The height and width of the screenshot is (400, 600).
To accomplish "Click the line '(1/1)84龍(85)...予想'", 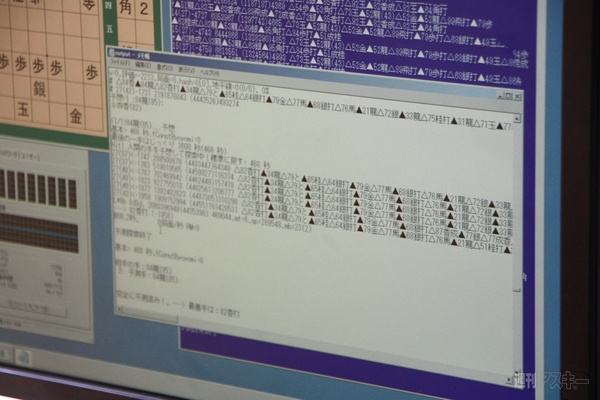I will [x=143, y=125].
